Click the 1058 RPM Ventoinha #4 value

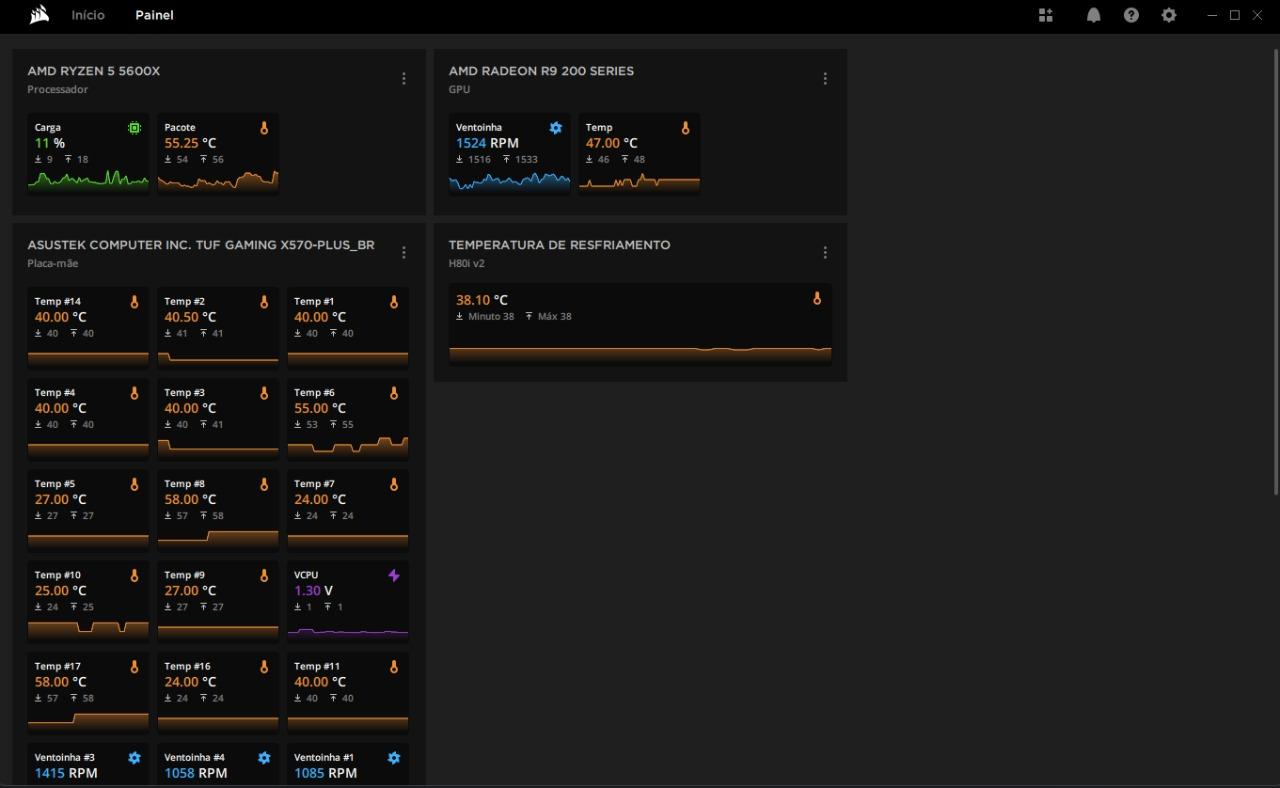196,773
